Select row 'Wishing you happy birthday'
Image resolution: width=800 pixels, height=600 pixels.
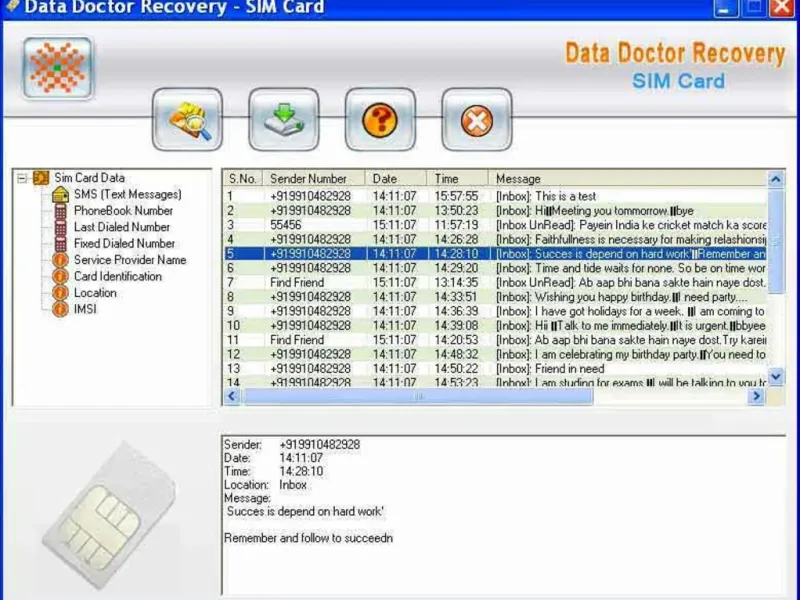coord(495,296)
